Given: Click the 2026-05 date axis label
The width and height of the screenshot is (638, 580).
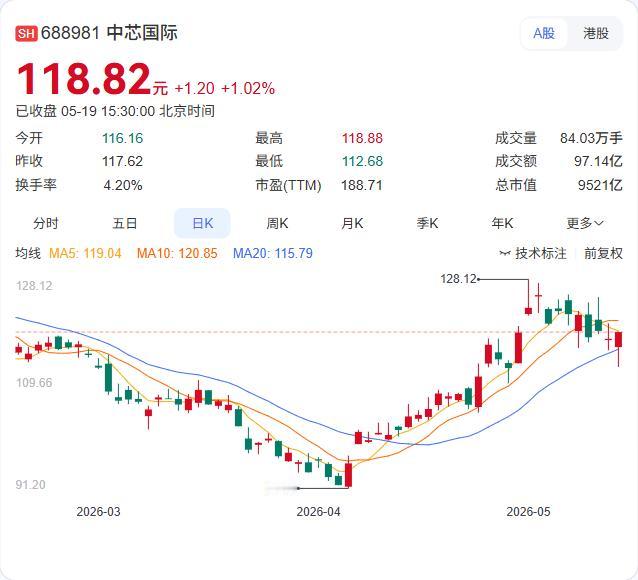Looking at the screenshot, I should pos(528,512).
